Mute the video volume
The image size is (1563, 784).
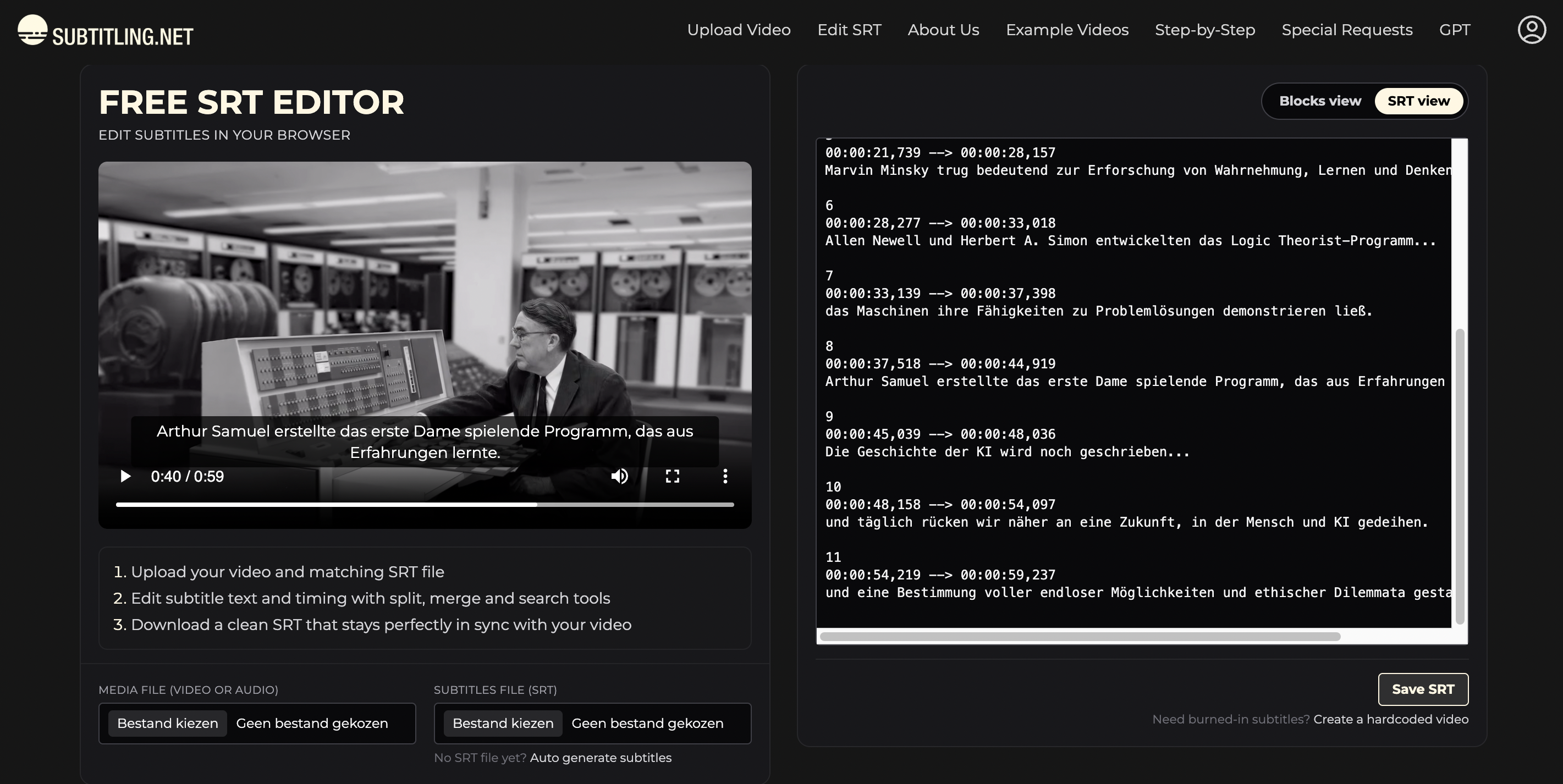coord(619,476)
